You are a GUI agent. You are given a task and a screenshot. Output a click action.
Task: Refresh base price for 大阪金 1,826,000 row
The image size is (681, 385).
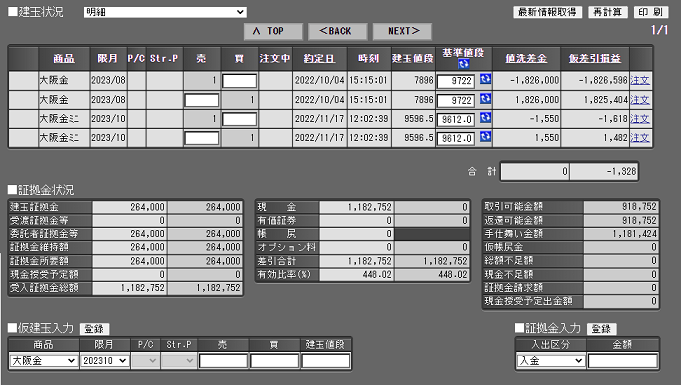(x=485, y=99)
